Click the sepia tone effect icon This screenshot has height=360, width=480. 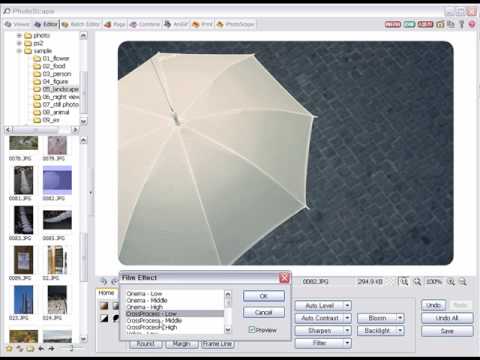coord(104,306)
